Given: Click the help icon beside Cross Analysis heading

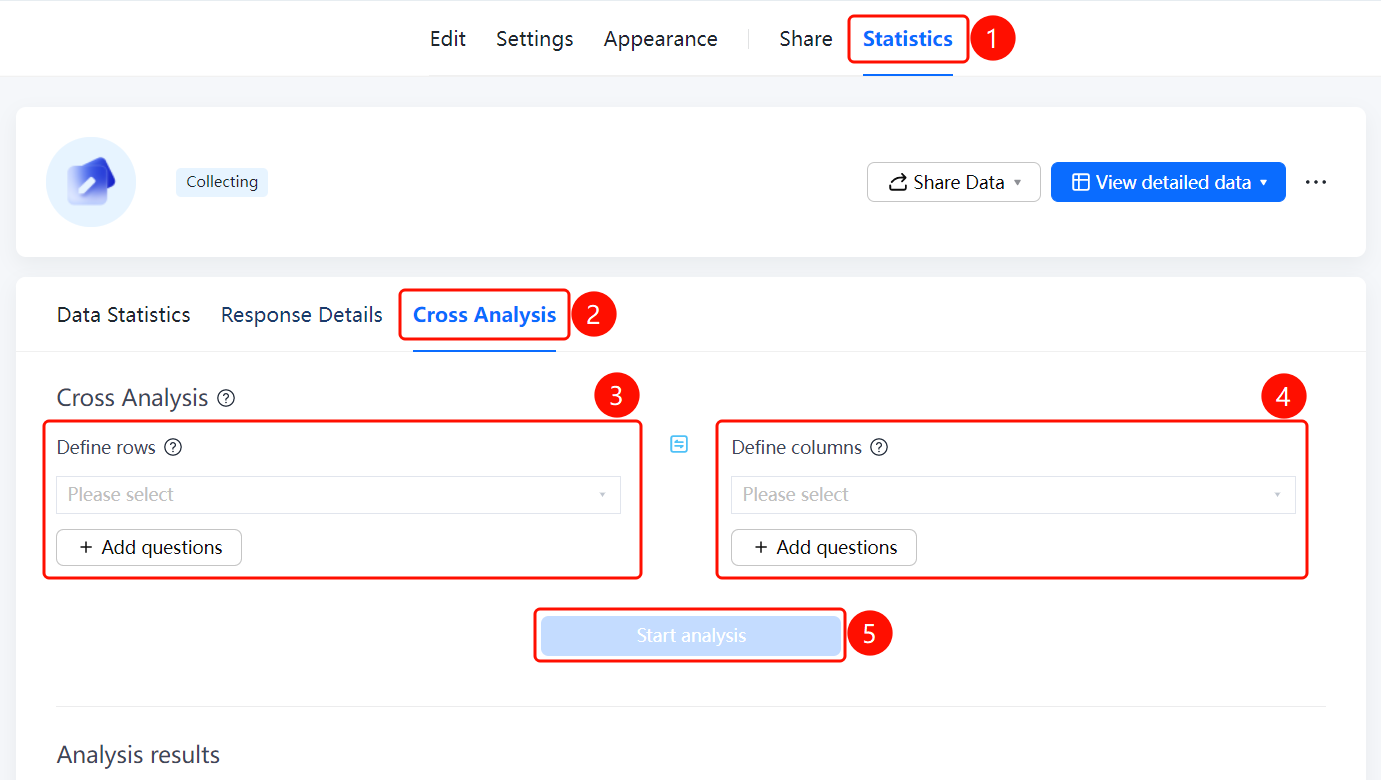Looking at the screenshot, I should (226, 398).
